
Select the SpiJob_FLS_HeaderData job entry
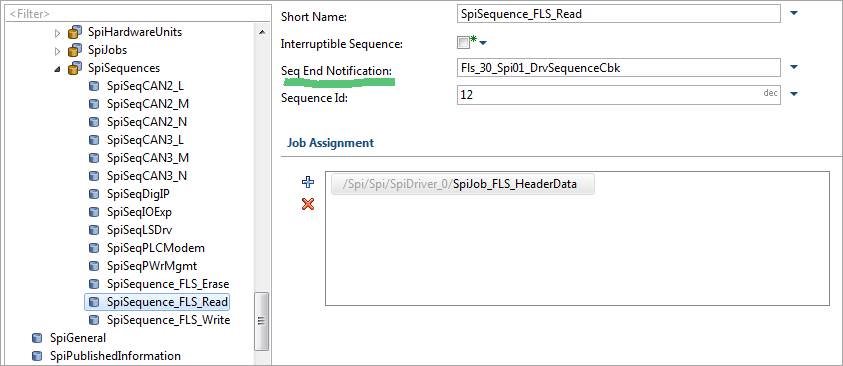click(x=463, y=184)
